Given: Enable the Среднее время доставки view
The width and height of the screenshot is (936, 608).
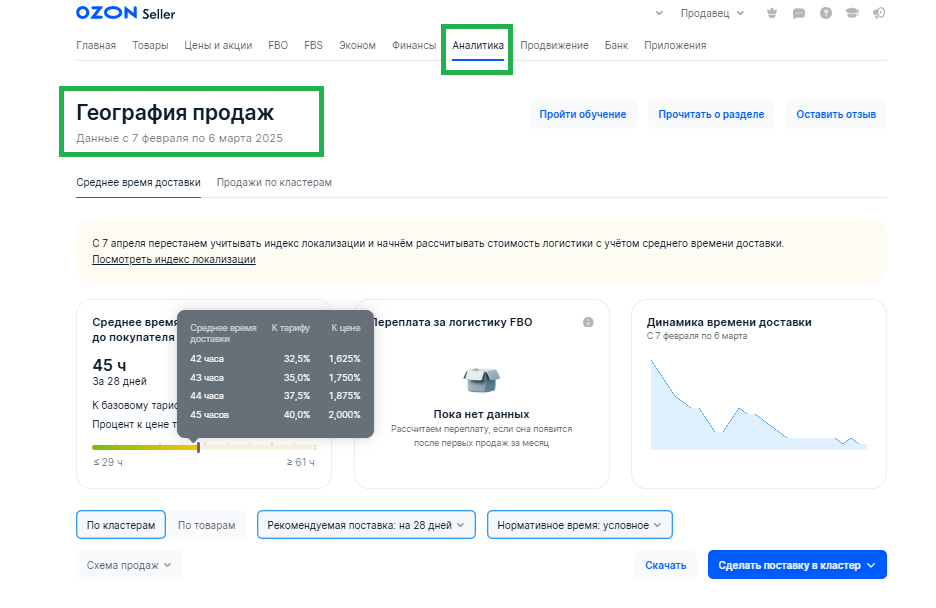Looking at the screenshot, I should pyautogui.click(x=138, y=184).
